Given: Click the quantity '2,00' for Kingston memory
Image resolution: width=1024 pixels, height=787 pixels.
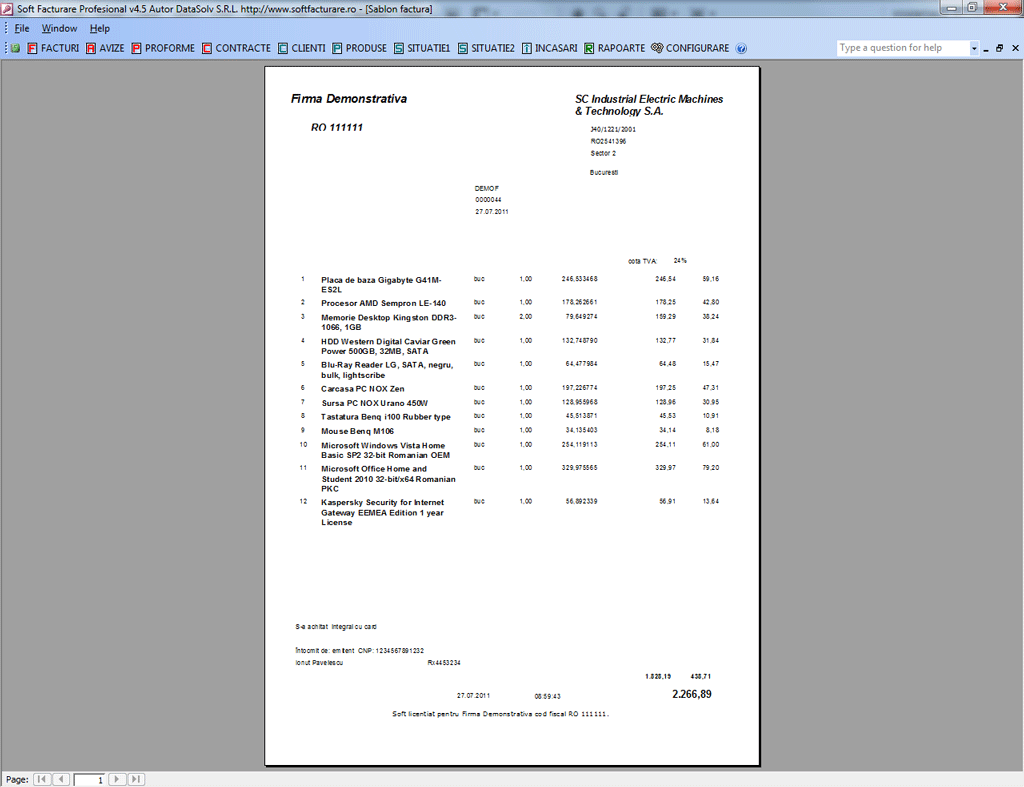Looking at the screenshot, I should 526,317.
